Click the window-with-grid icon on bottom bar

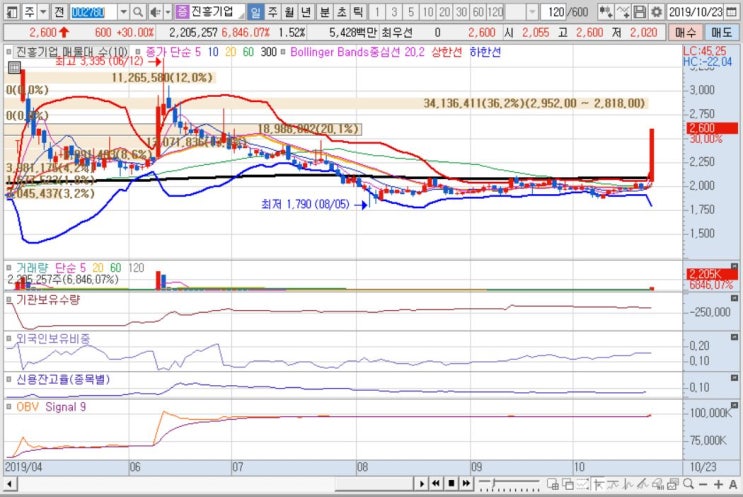click(x=553, y=484)
